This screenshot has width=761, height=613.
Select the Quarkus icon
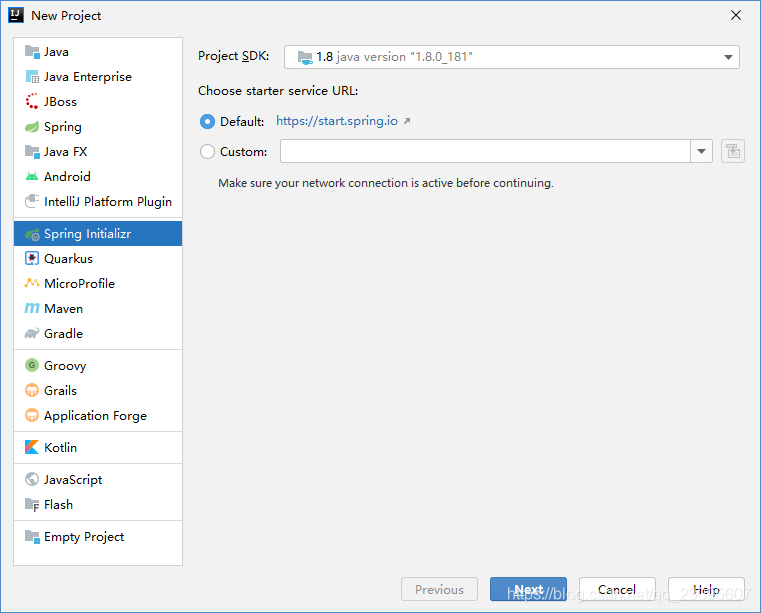(32, 259)
